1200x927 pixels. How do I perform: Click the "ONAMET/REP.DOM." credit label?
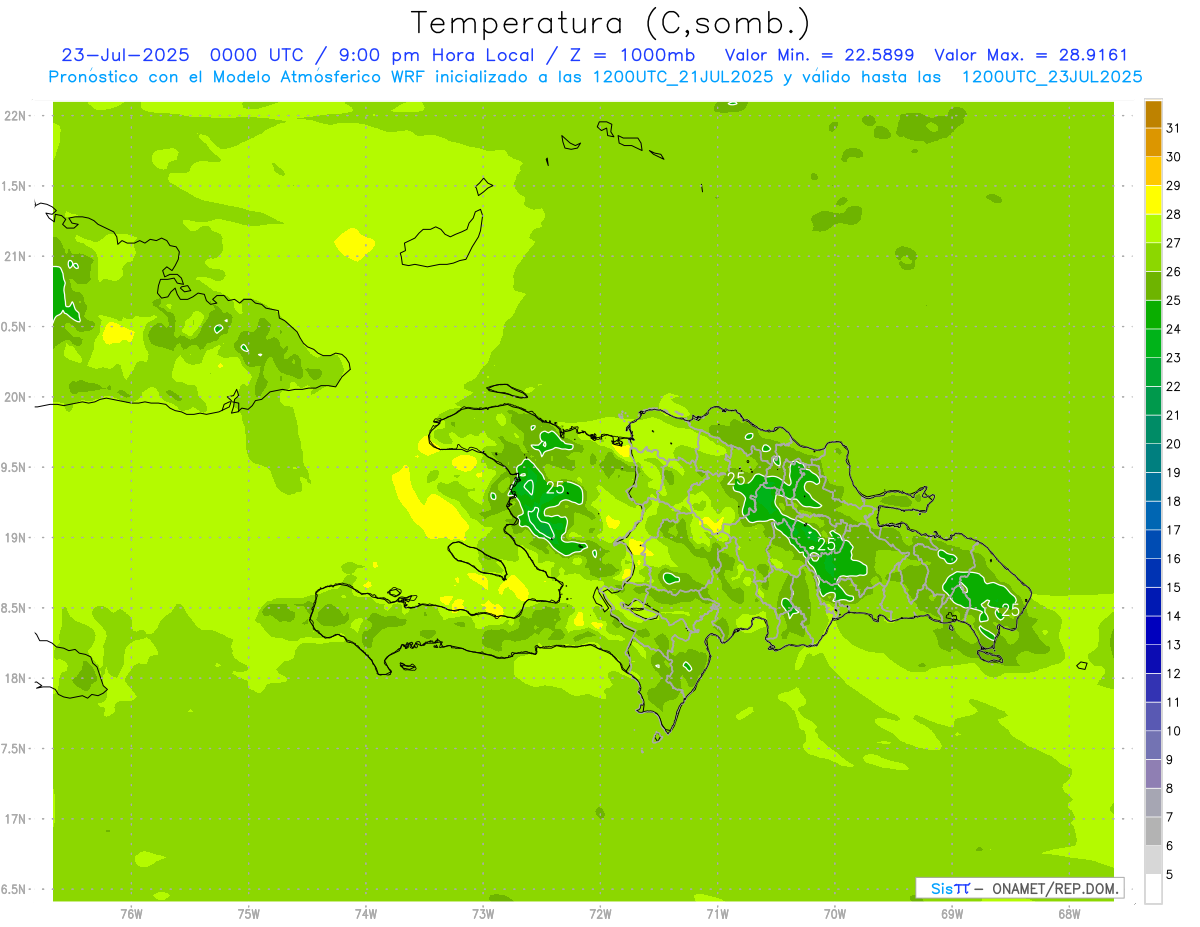coord(1057,888)
